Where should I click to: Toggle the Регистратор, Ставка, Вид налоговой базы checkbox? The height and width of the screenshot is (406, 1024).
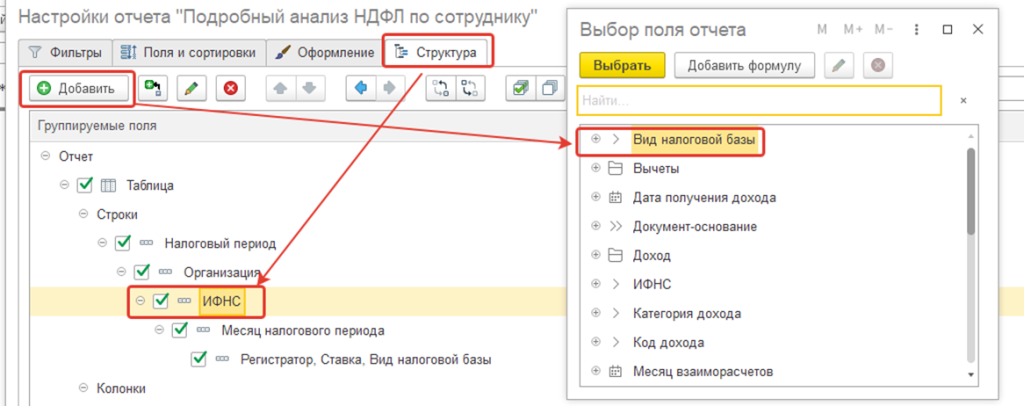(199, 359)
